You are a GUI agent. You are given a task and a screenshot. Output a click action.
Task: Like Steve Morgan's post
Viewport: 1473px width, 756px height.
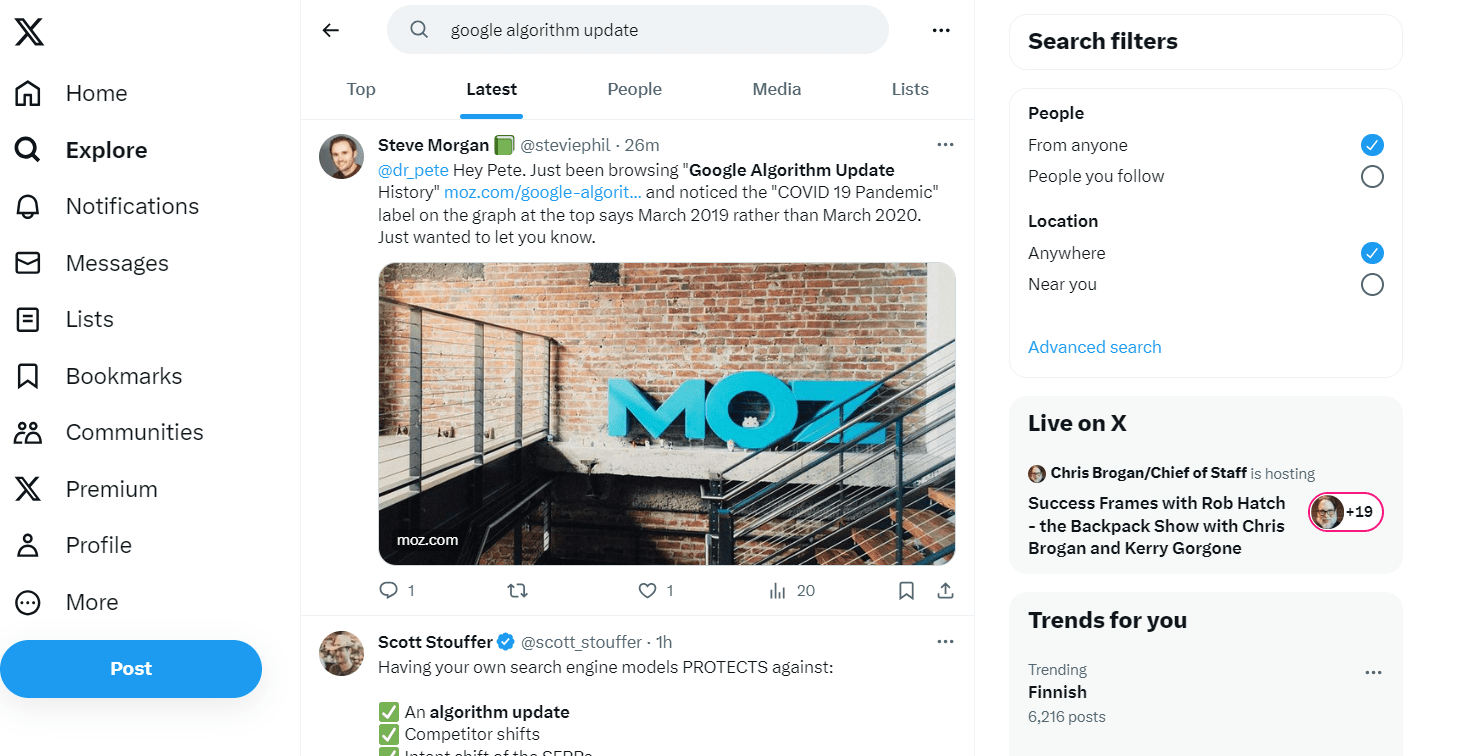click(647, 591)
